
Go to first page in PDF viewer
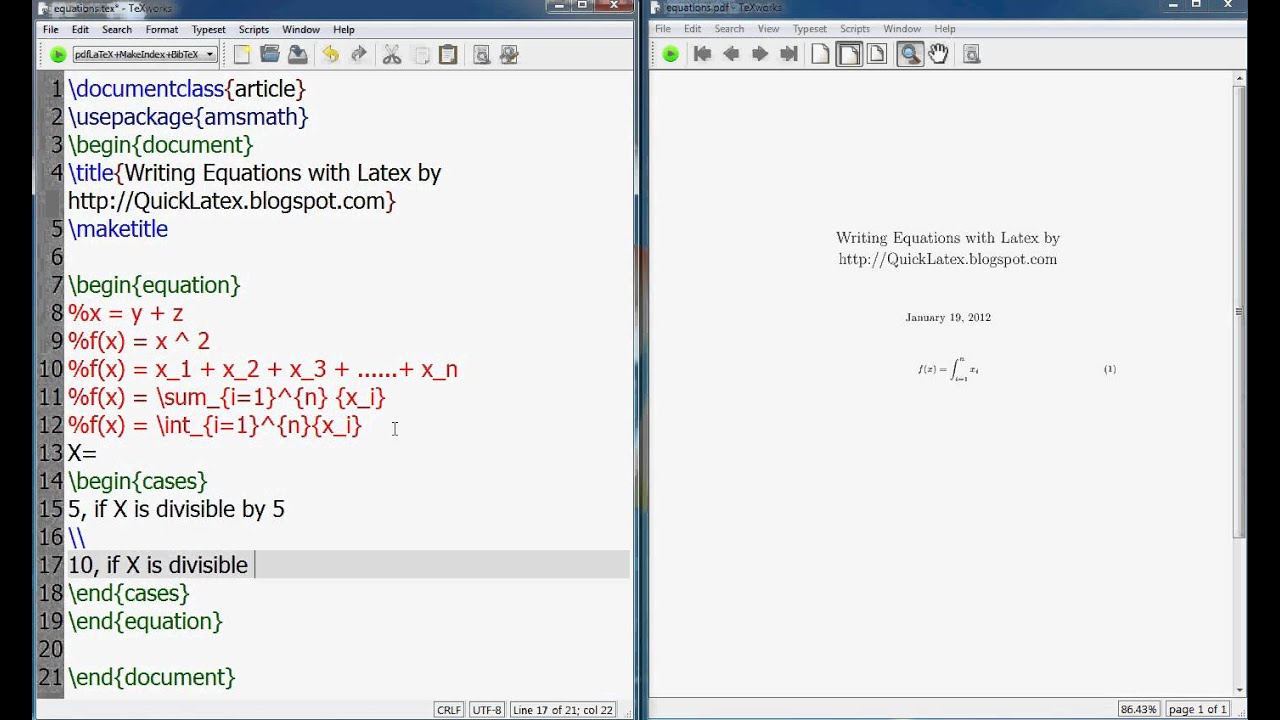coord(703,54)
